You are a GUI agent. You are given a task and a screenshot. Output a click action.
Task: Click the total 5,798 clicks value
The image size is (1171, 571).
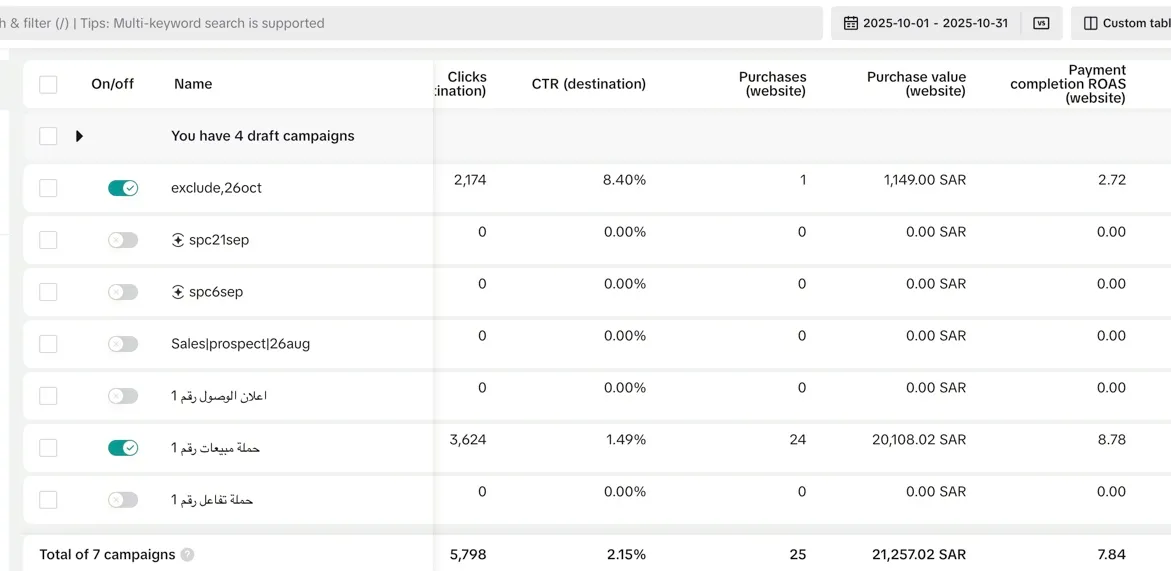(468, 555)
